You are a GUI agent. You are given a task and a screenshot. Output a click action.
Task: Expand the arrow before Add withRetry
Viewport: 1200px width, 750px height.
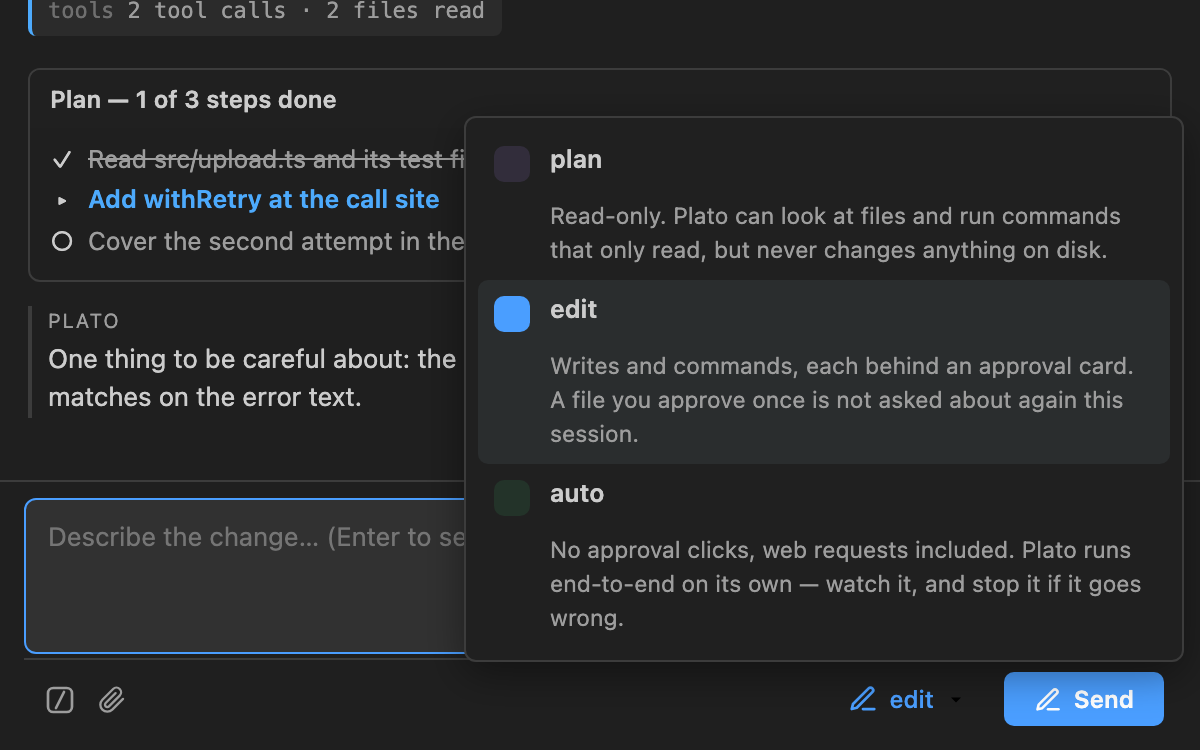pos(62,200)
